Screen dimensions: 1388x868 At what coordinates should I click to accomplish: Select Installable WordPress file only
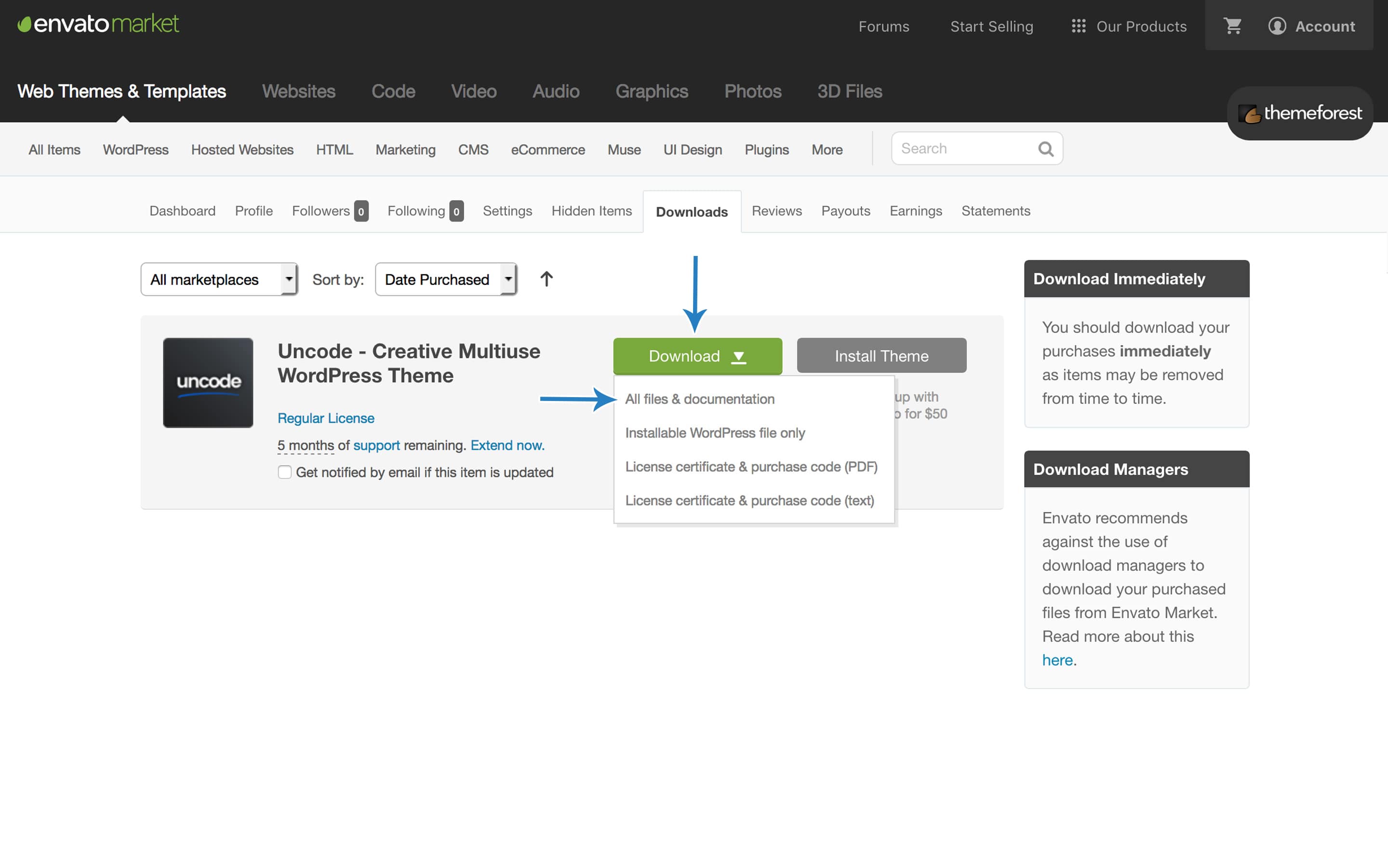tap(715, 433)
